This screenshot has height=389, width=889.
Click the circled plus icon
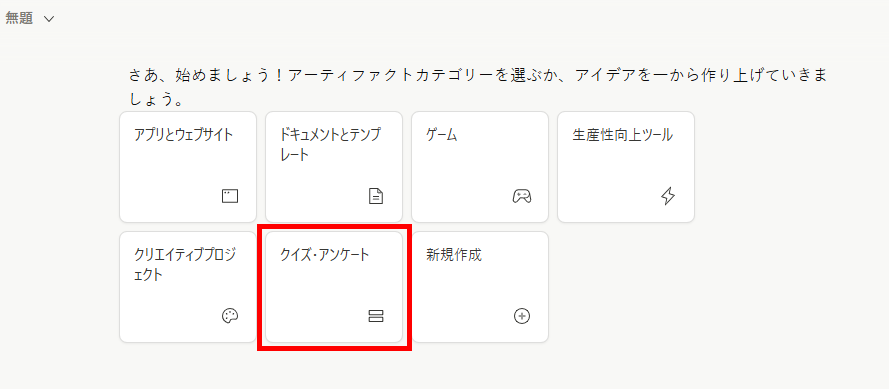pos(522,316)
